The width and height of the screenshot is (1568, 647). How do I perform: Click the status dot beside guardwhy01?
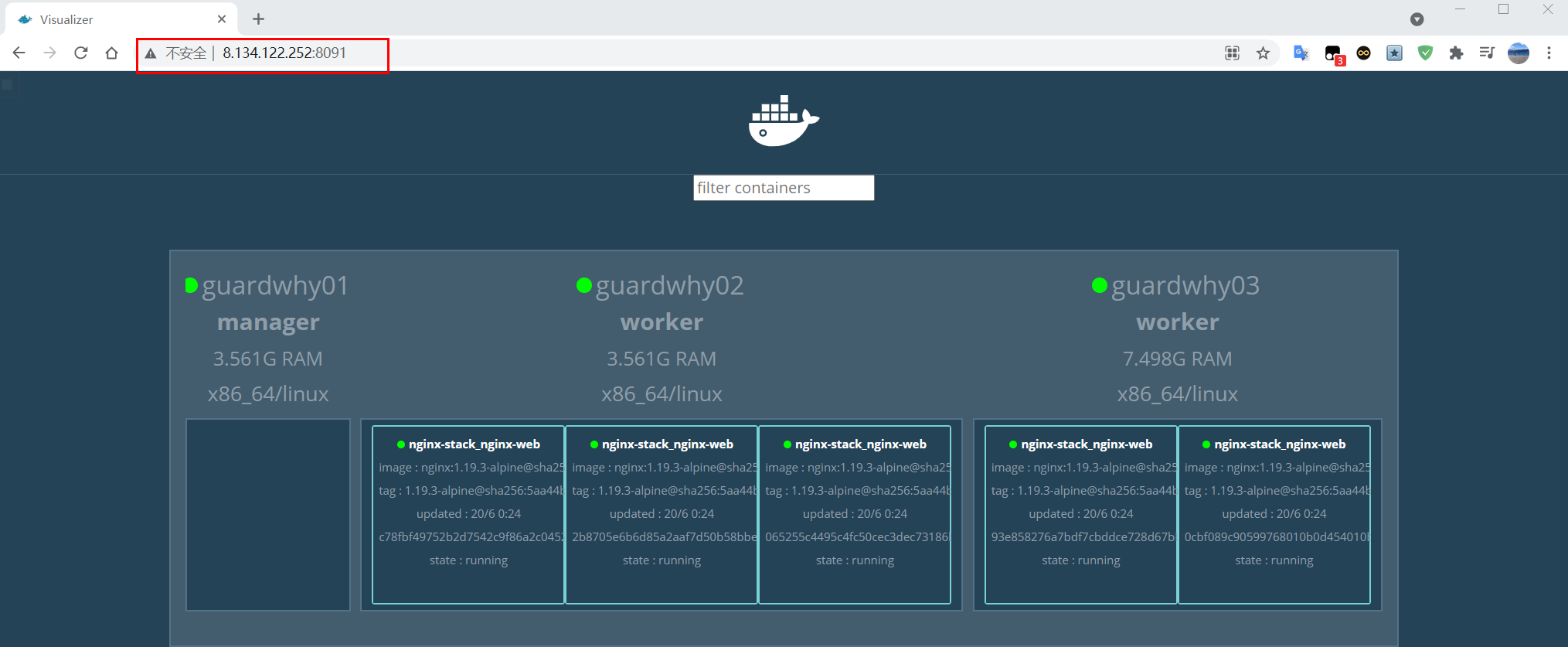(x=191, y=285)
